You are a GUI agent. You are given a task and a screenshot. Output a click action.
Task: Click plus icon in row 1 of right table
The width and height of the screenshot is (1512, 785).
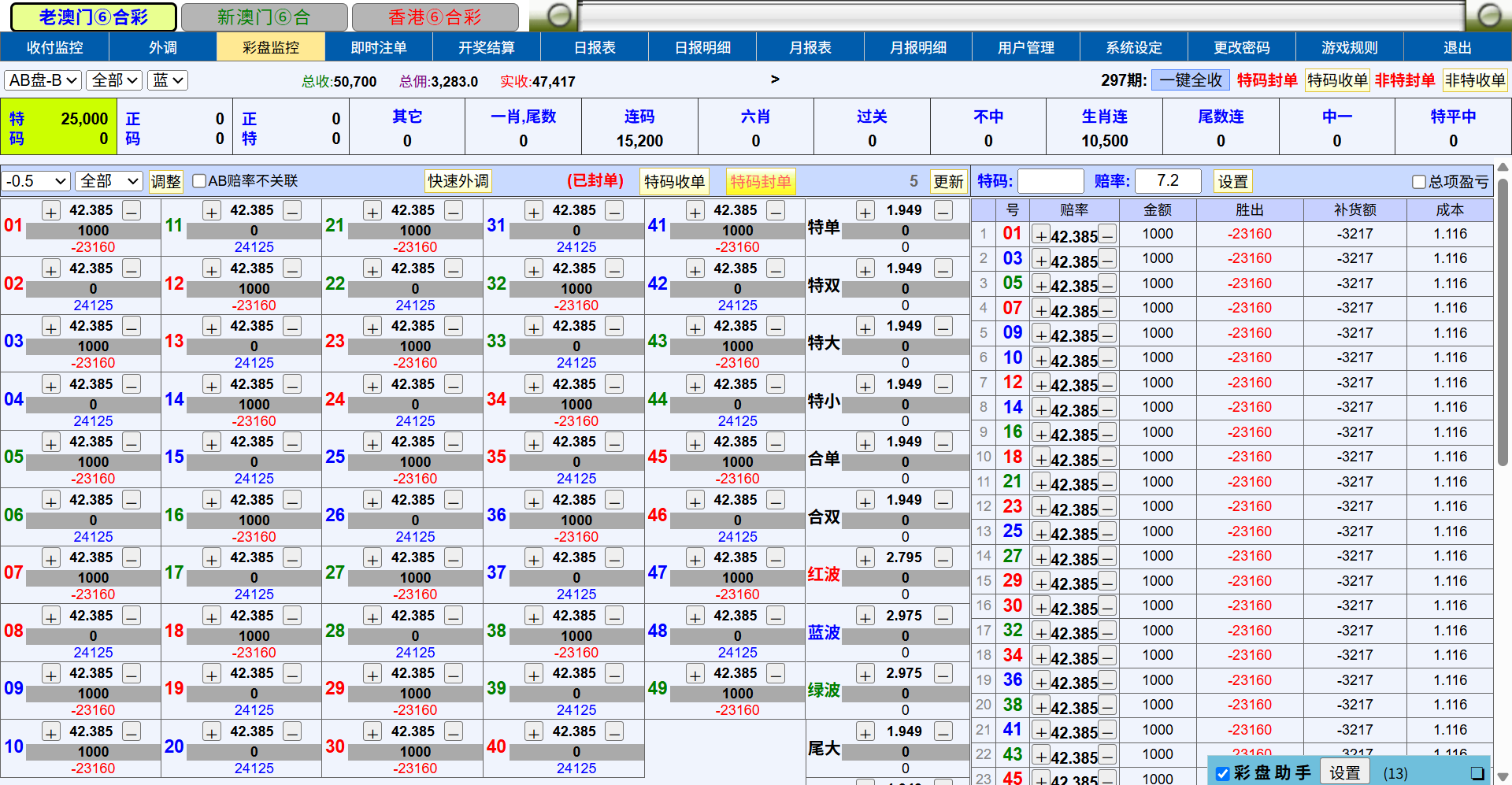point(1041,235)
